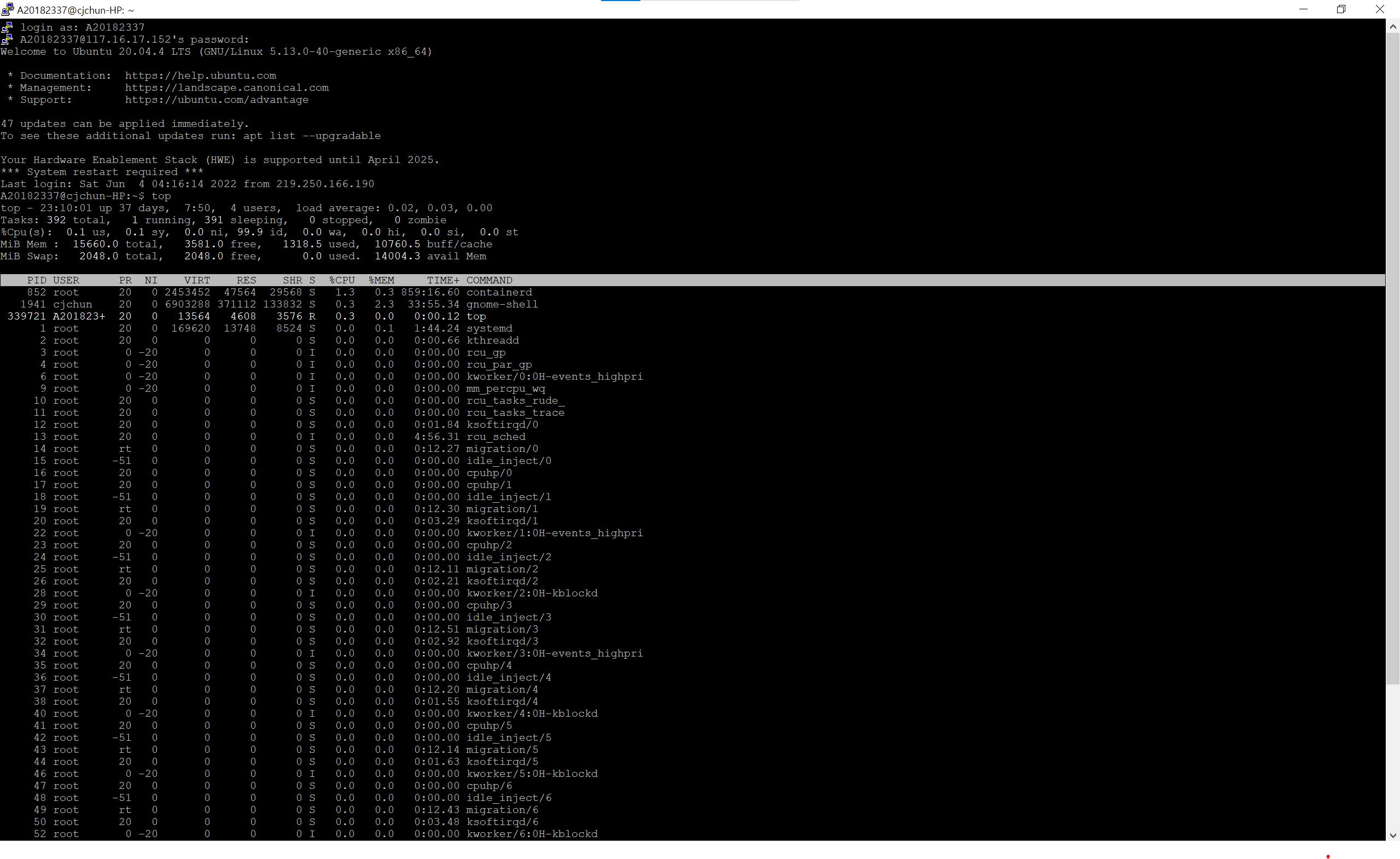Click the containerd process row

tap(499, 292)
